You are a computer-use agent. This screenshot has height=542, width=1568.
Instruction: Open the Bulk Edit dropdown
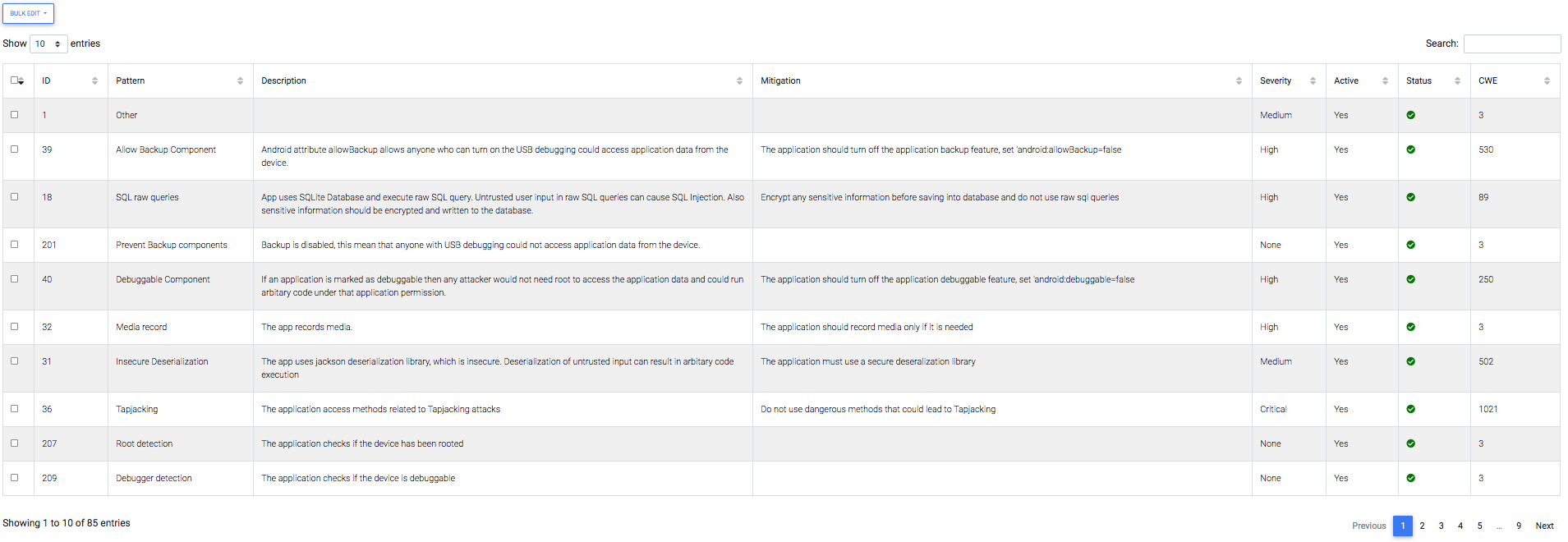[28, 13]
